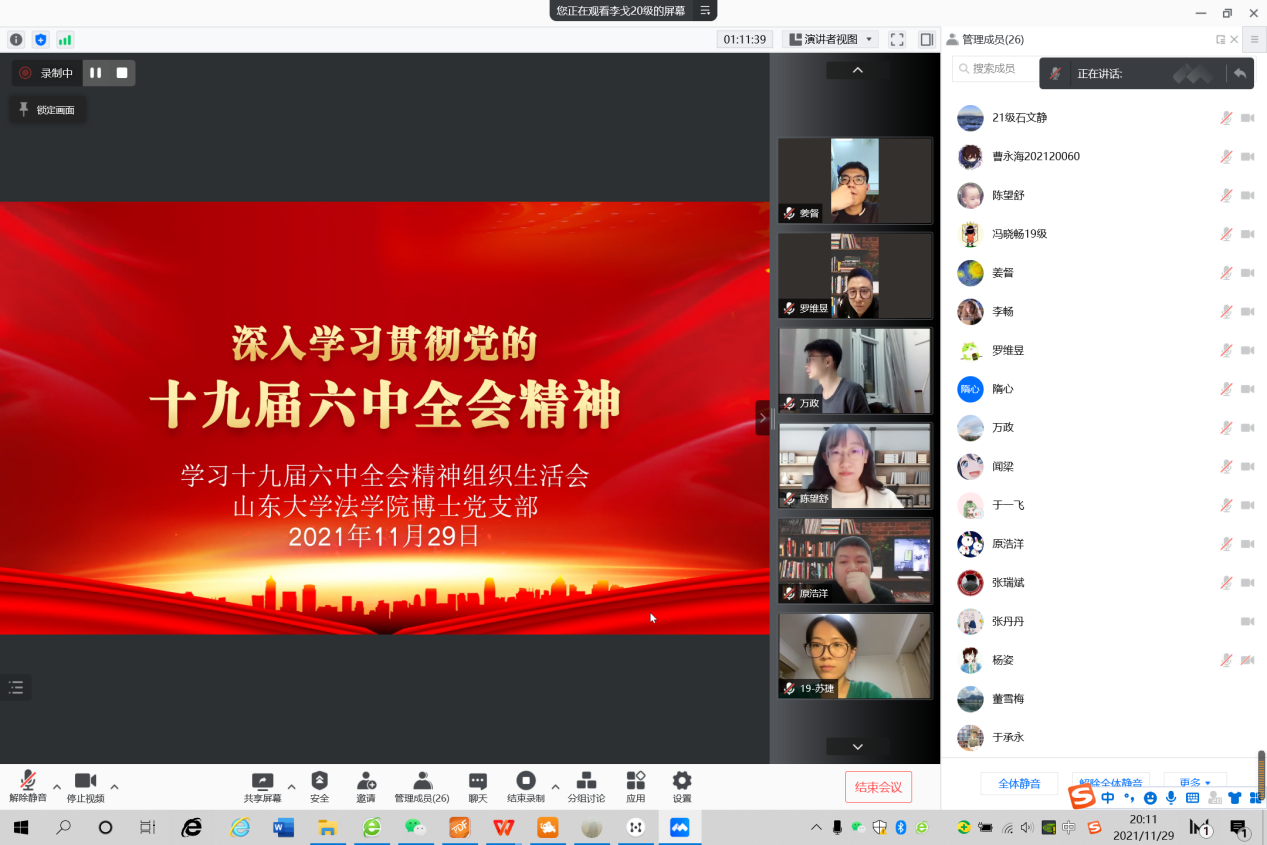Open the 安全 security options
This screenshot has width=1267, height=845.
[x=319, y=786]
